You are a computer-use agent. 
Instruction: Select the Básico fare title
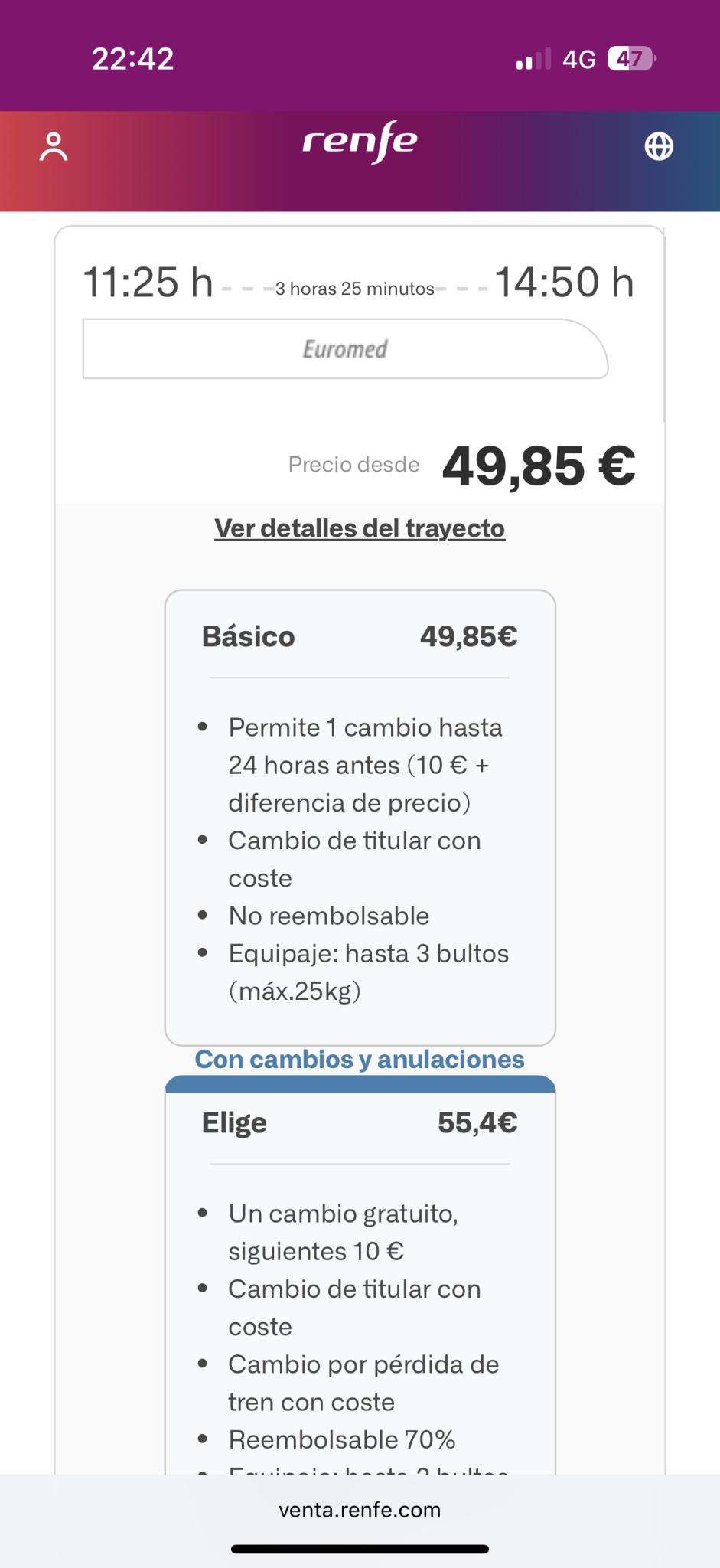click(248, 637)
